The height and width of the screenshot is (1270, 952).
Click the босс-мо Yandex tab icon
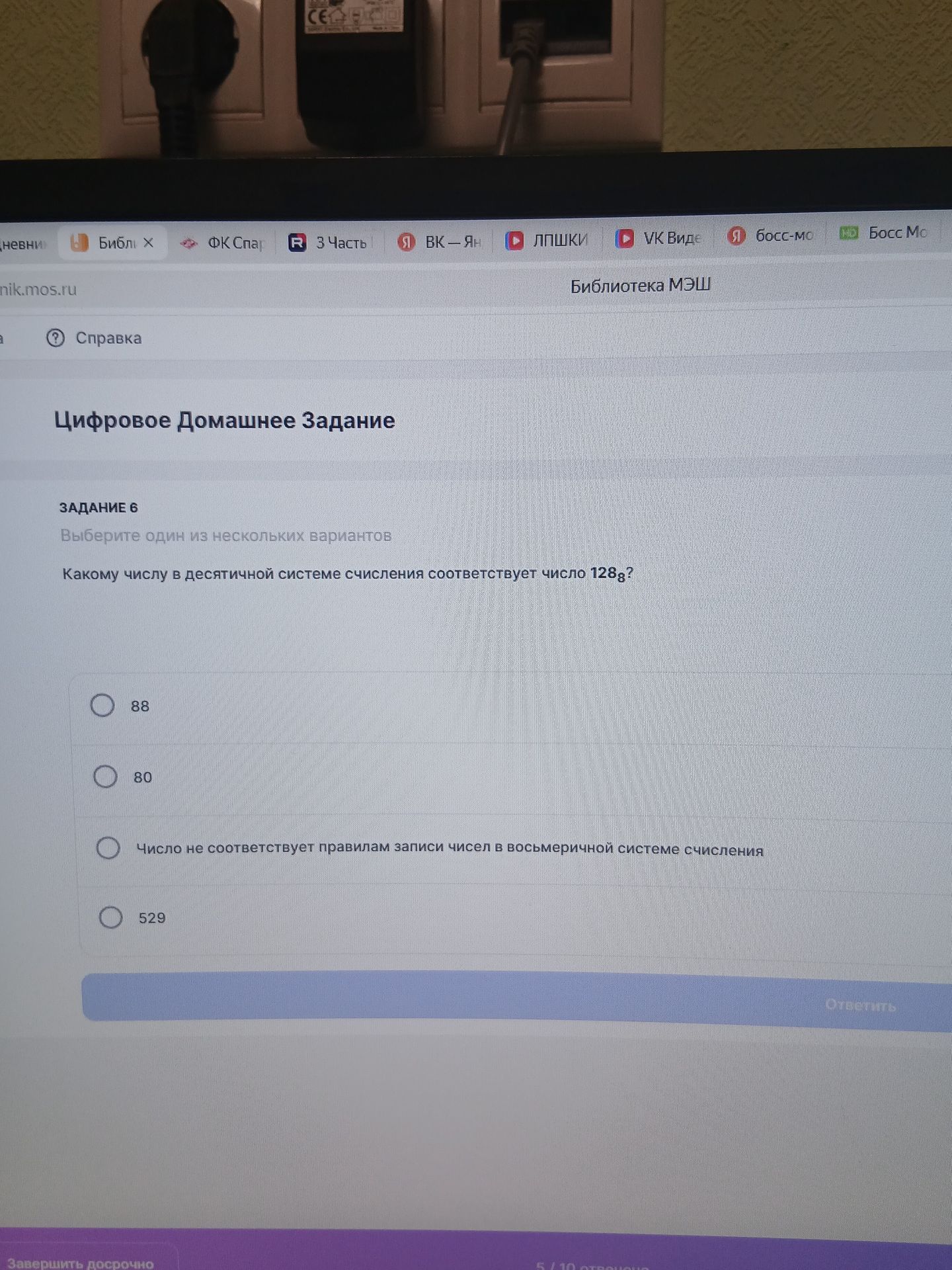736,235
